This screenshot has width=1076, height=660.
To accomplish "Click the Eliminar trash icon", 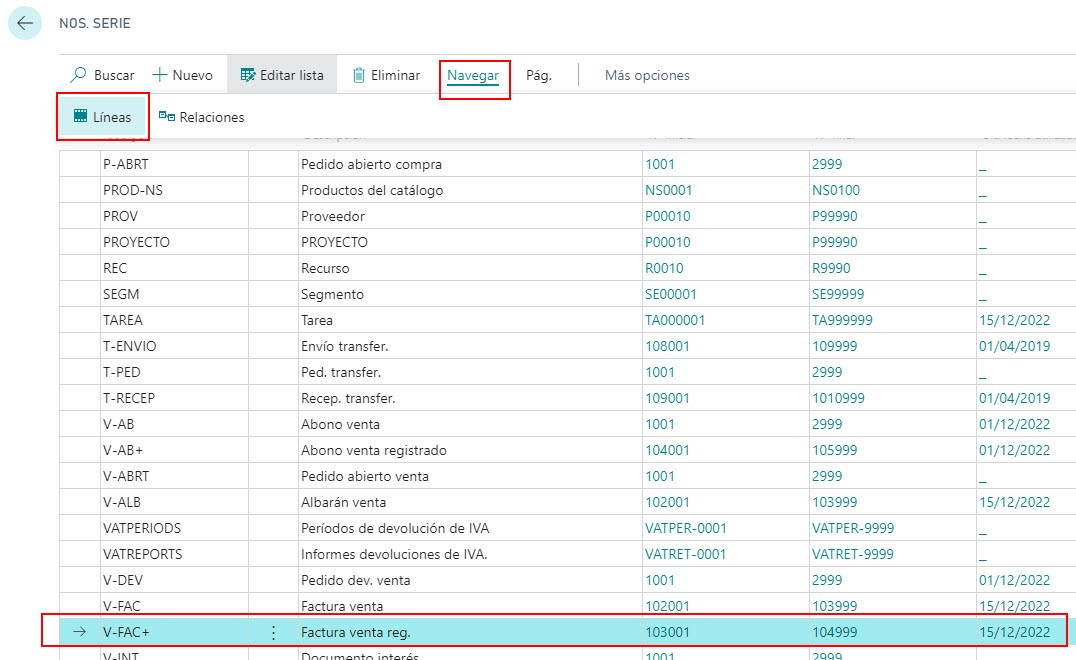I will 358,75.
